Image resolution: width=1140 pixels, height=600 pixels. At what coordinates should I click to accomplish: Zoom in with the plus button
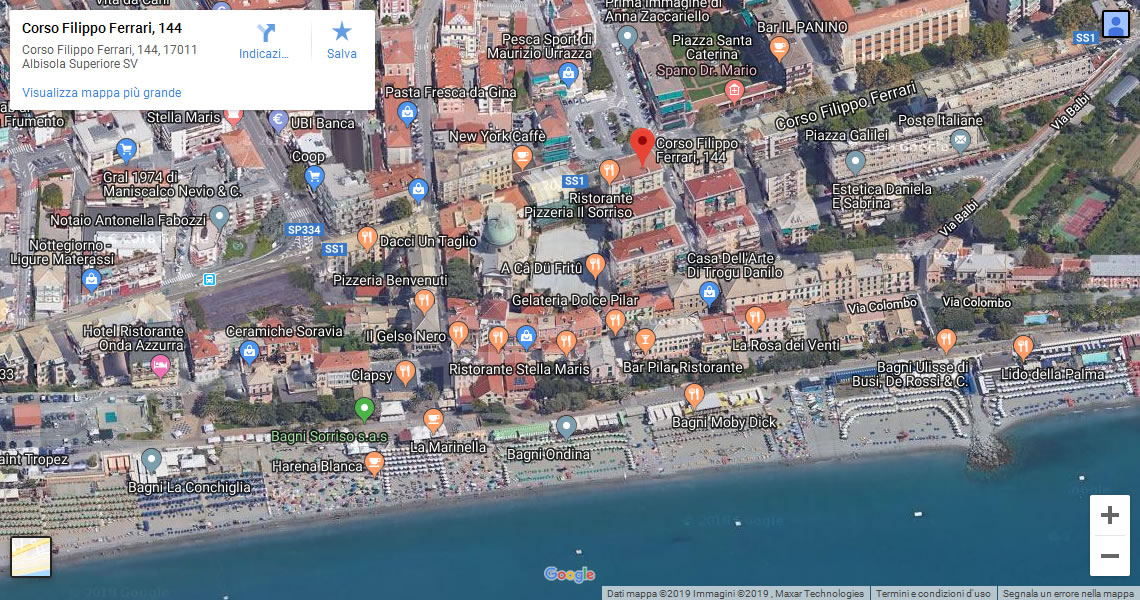[1109, 516]
